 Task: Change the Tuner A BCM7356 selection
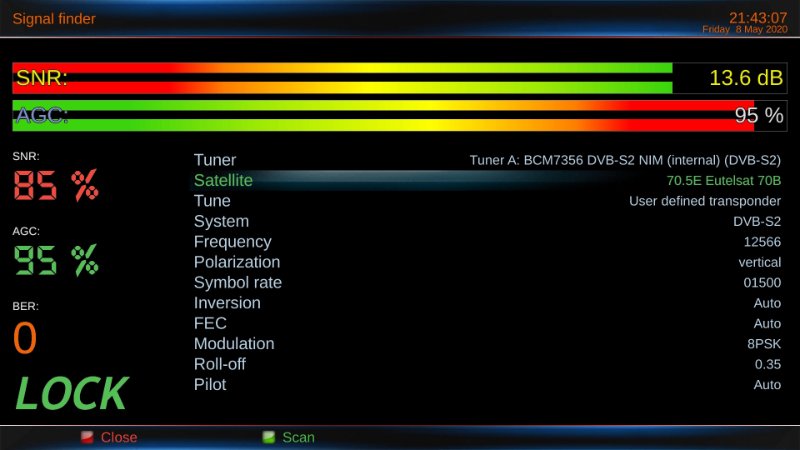point(487,160)
